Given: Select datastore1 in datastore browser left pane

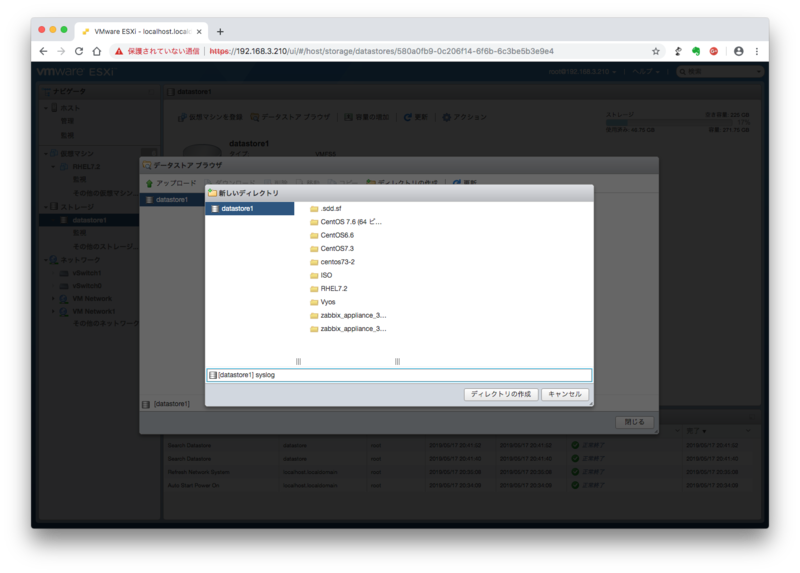Looking at the screenshot, I should tap(172, 200).
